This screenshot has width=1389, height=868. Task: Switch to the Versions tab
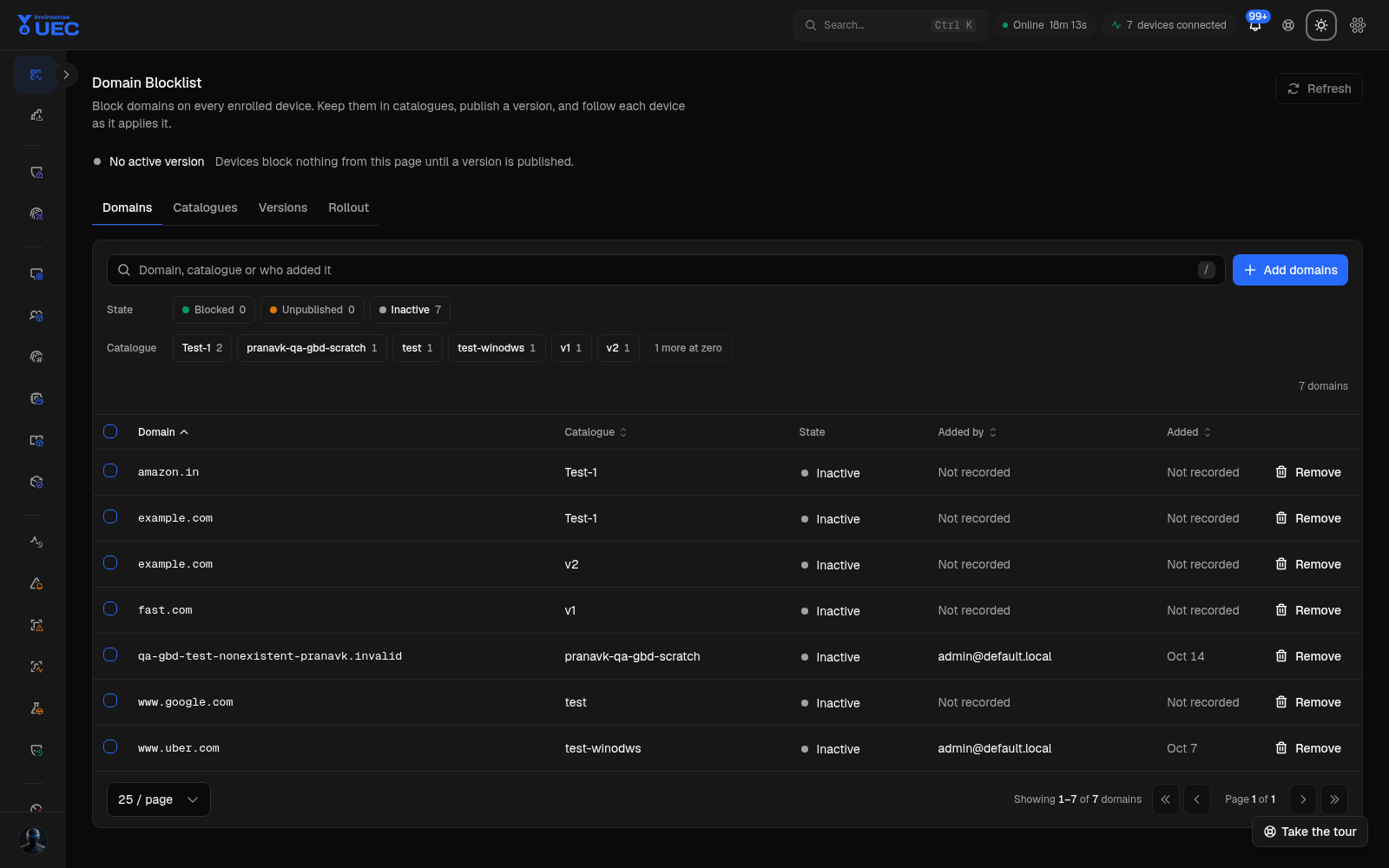click(283, 207)
